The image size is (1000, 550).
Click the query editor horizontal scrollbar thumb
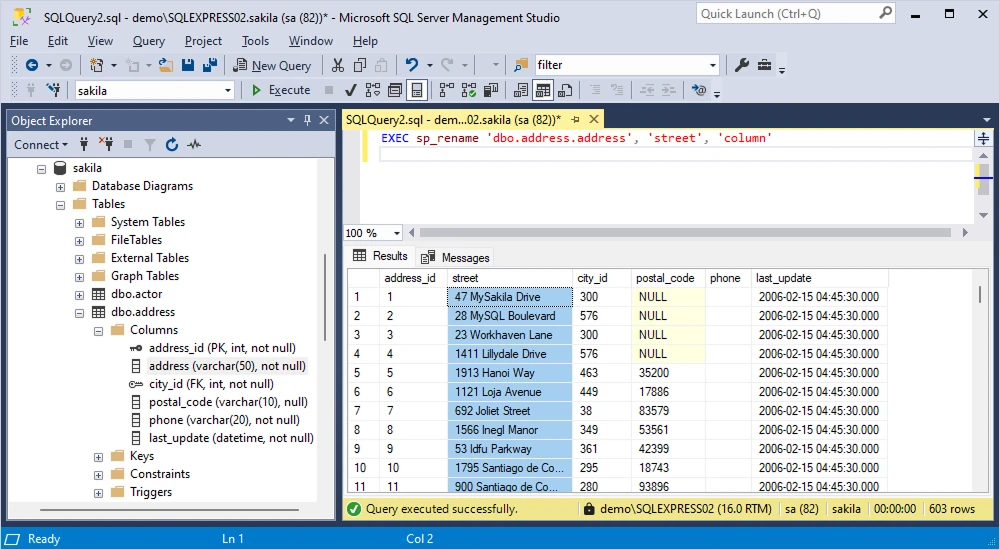(685, 233)
